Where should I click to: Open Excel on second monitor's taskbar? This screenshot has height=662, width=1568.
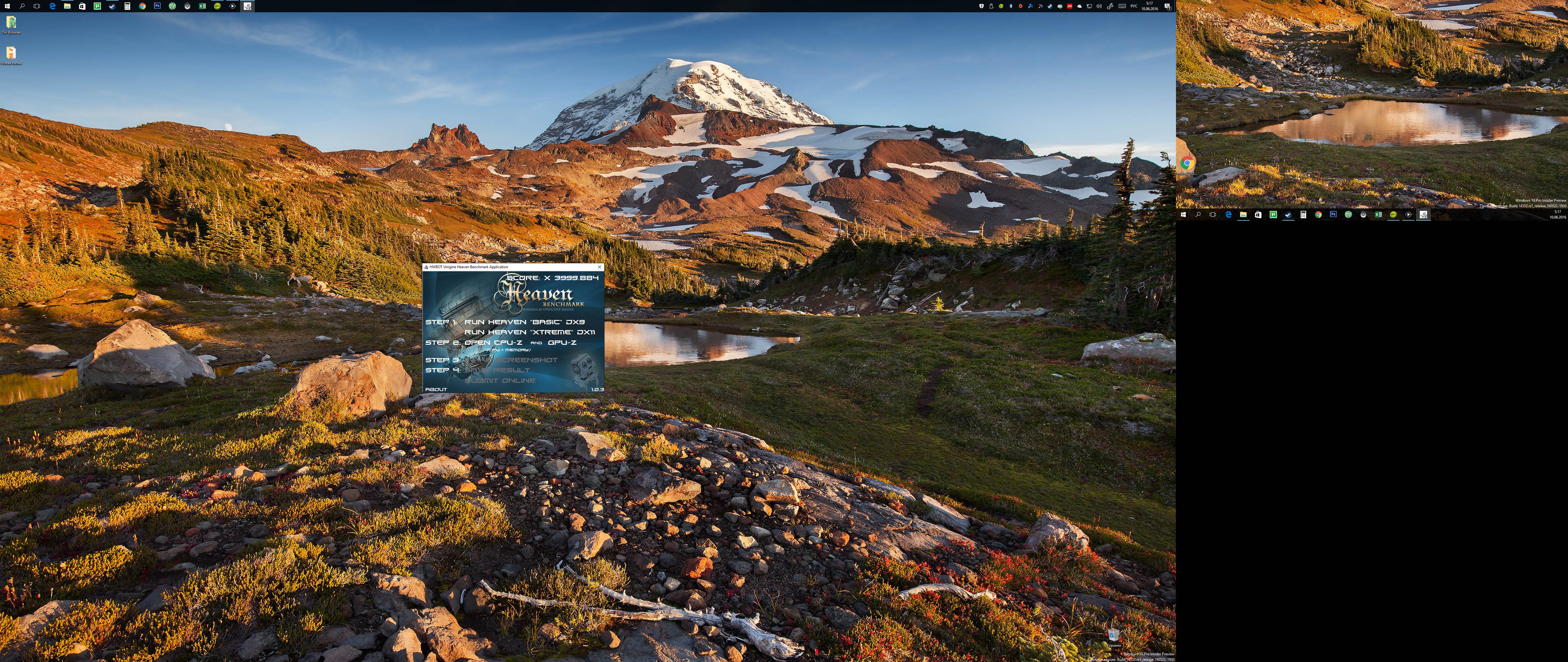click(x=1378, y=214)
